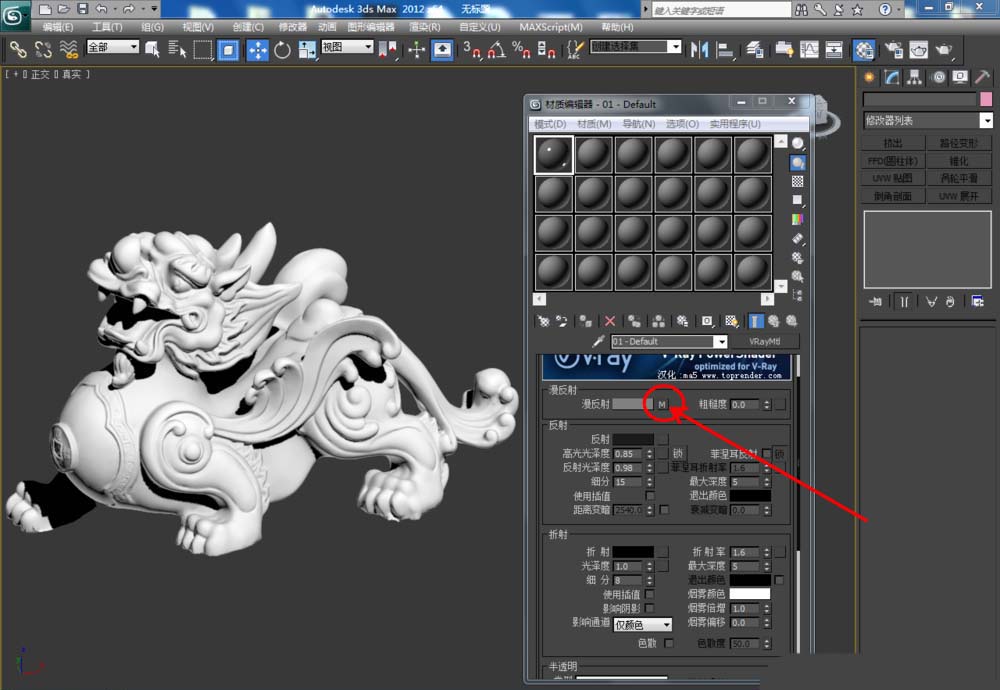This screenshot has width=1000, height=690.
Task: Click Get Material icon in Material Editor
Action: click(x=543, y=321)
